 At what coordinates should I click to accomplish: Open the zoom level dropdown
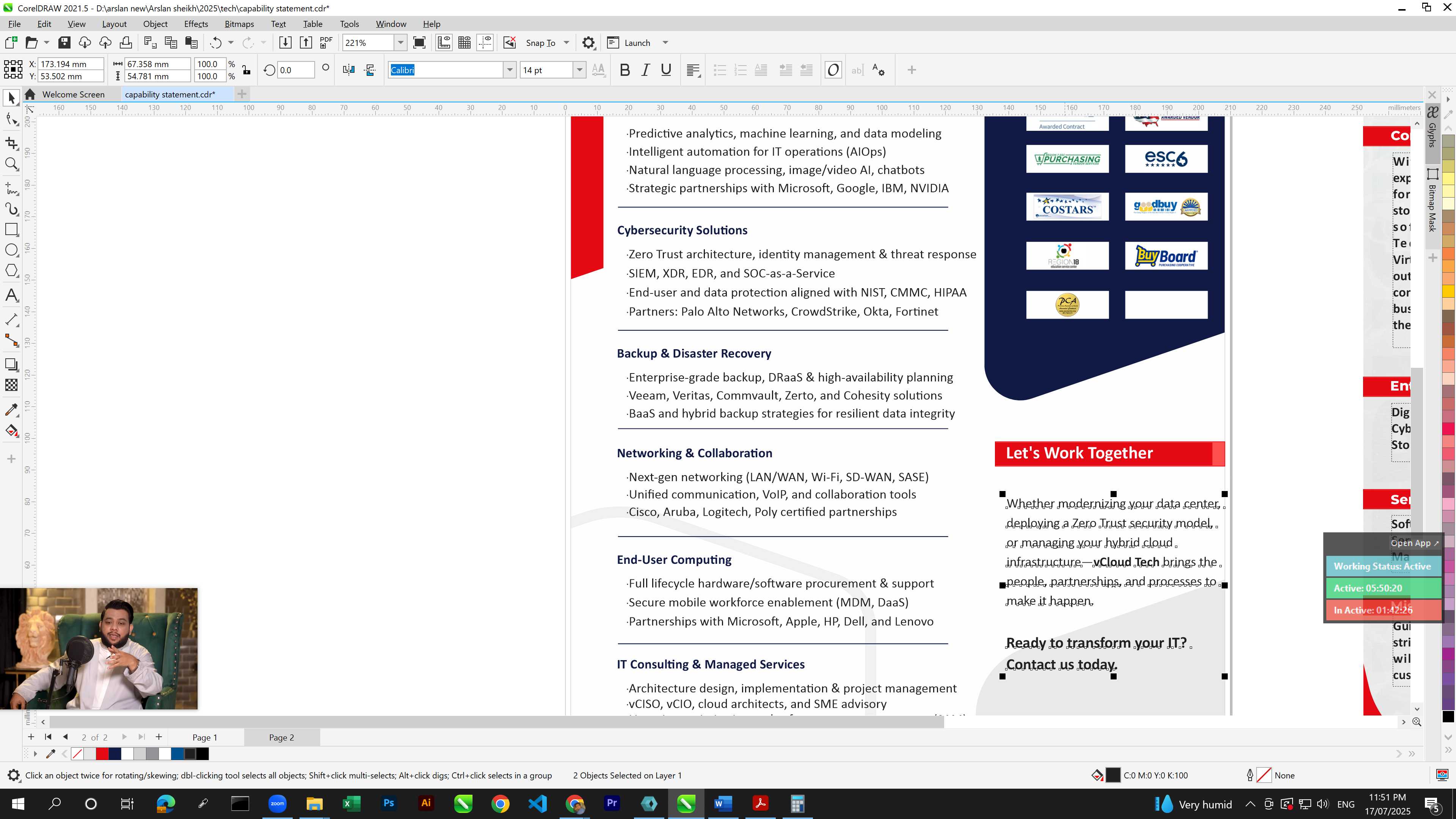401,42
